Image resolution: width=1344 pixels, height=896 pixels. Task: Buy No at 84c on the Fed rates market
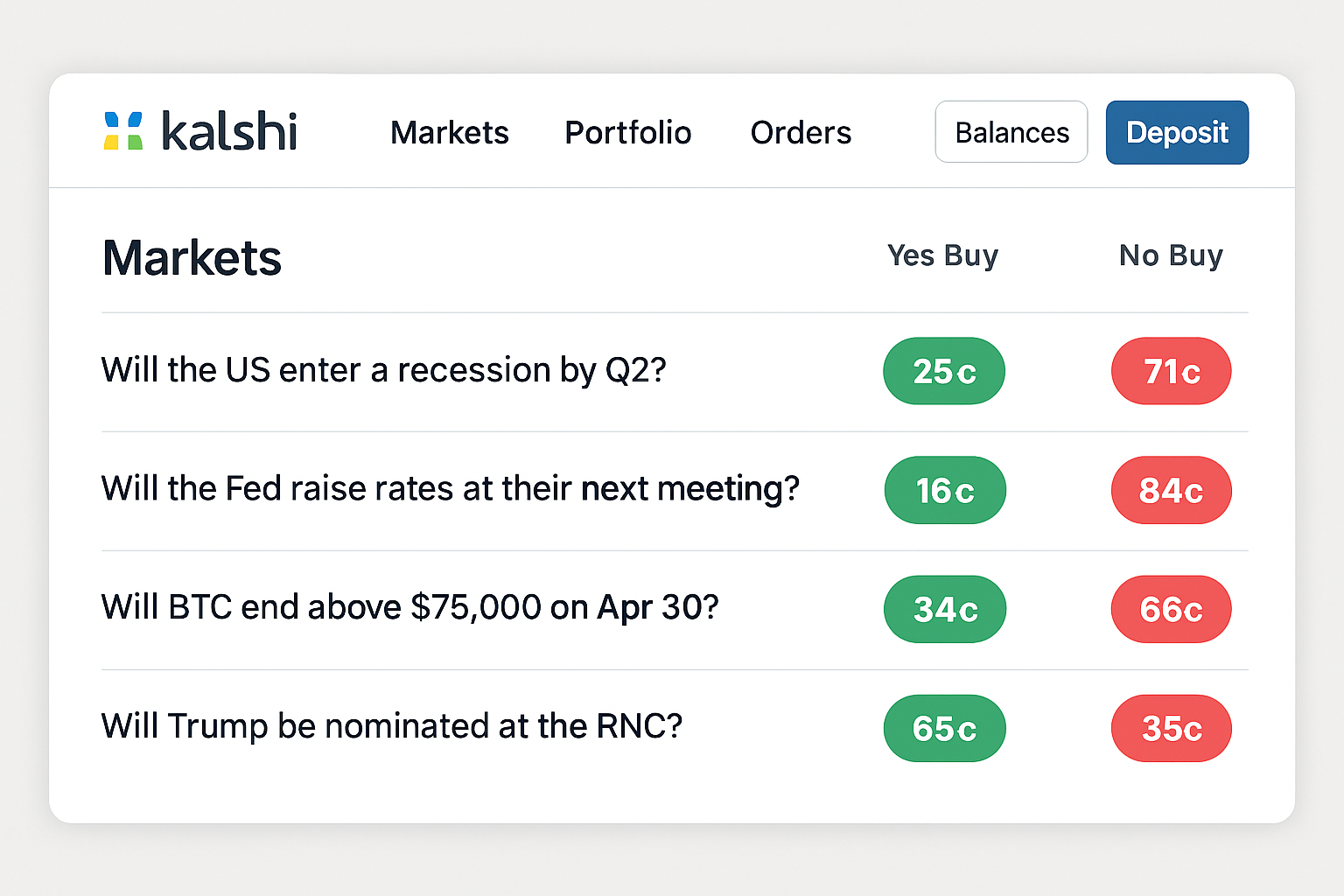point(1171,490)
